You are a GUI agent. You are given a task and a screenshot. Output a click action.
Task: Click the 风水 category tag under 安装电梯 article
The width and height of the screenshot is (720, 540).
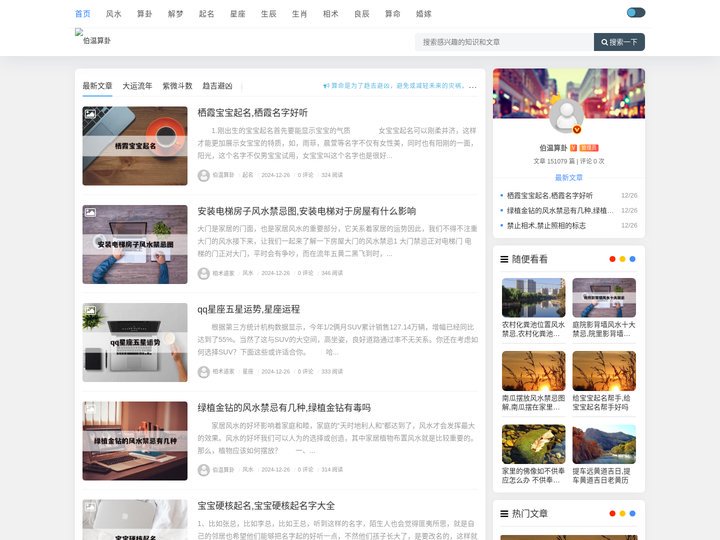(248, 273)
